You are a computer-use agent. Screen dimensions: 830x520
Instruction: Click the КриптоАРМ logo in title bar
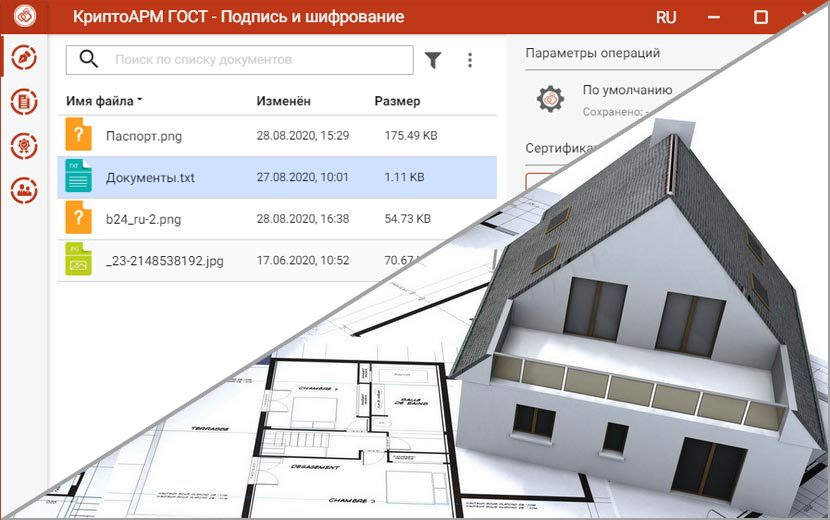click(25, 16)
